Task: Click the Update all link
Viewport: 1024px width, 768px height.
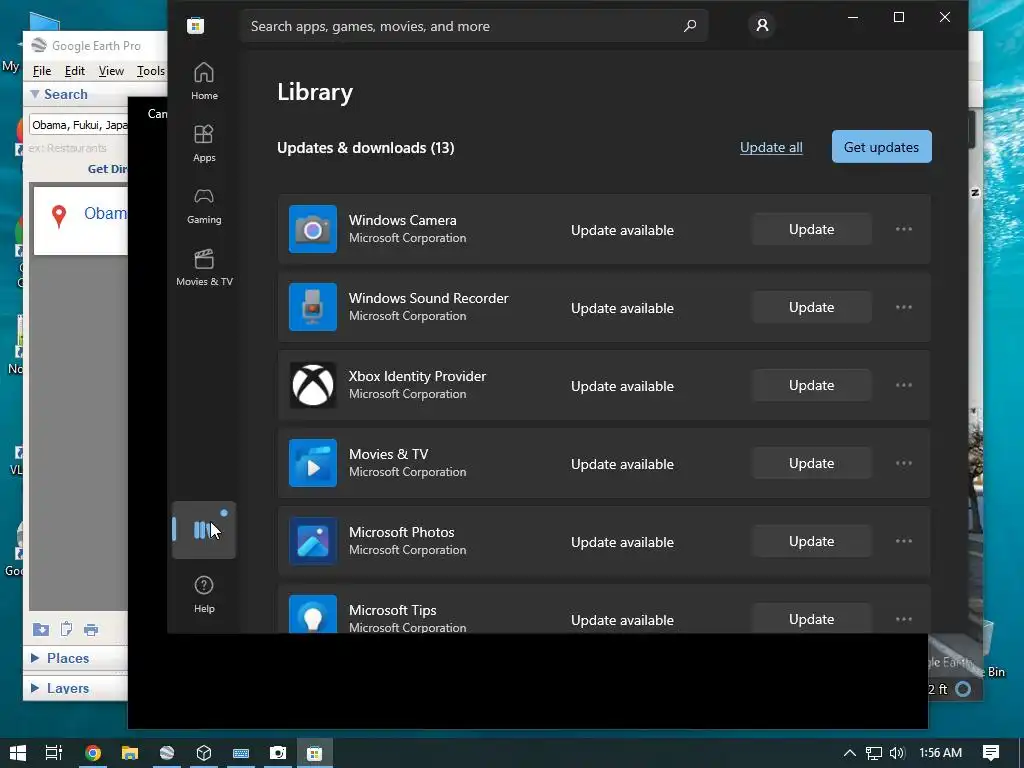Action: click(771, 148)
